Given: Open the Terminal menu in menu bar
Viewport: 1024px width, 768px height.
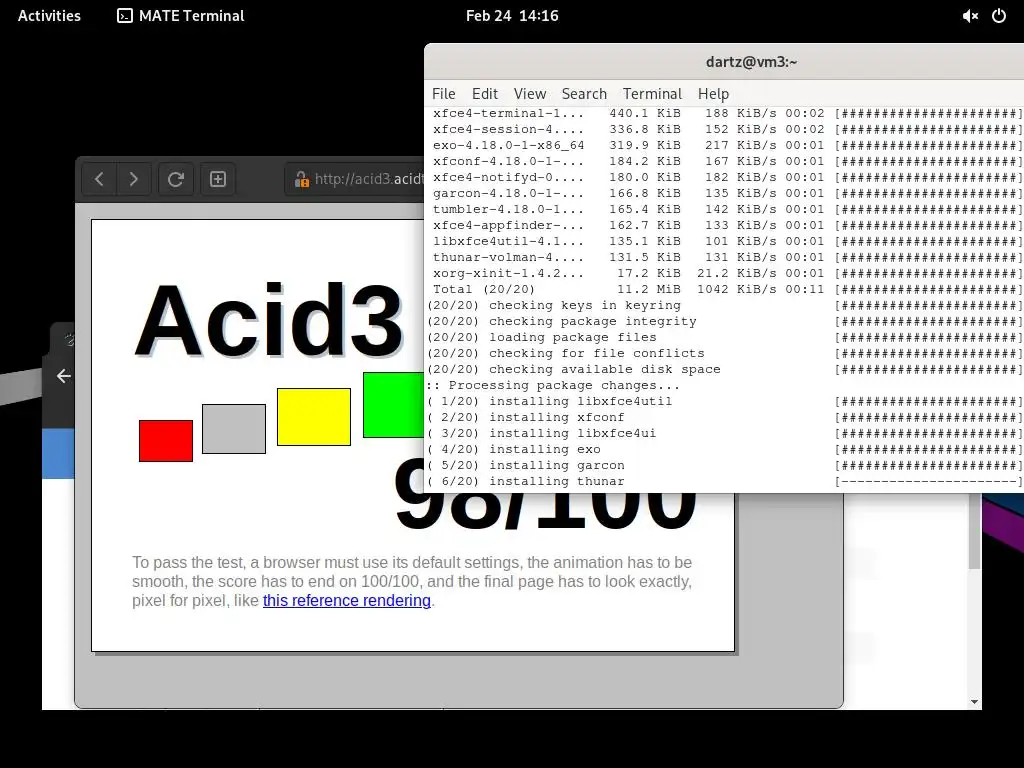Looking at the screenshot, I should (652, 94).
